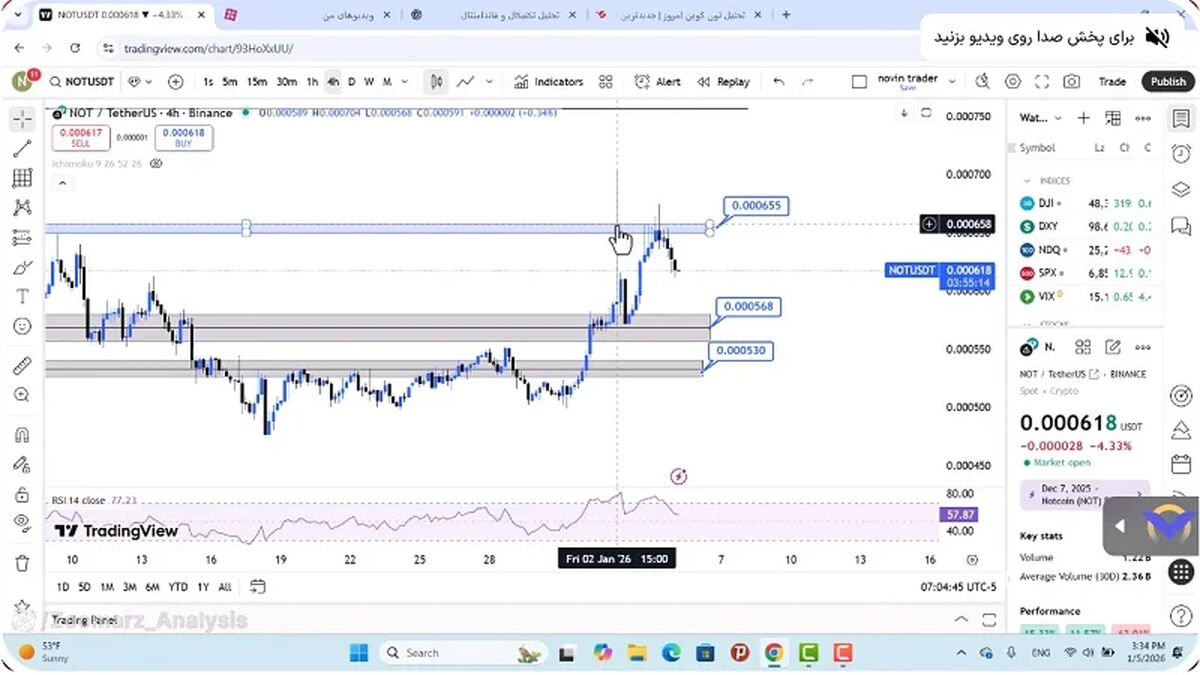The image size is (1200, 675).
Task: Switch to the daily D timeframe
Action: point(351,82)
